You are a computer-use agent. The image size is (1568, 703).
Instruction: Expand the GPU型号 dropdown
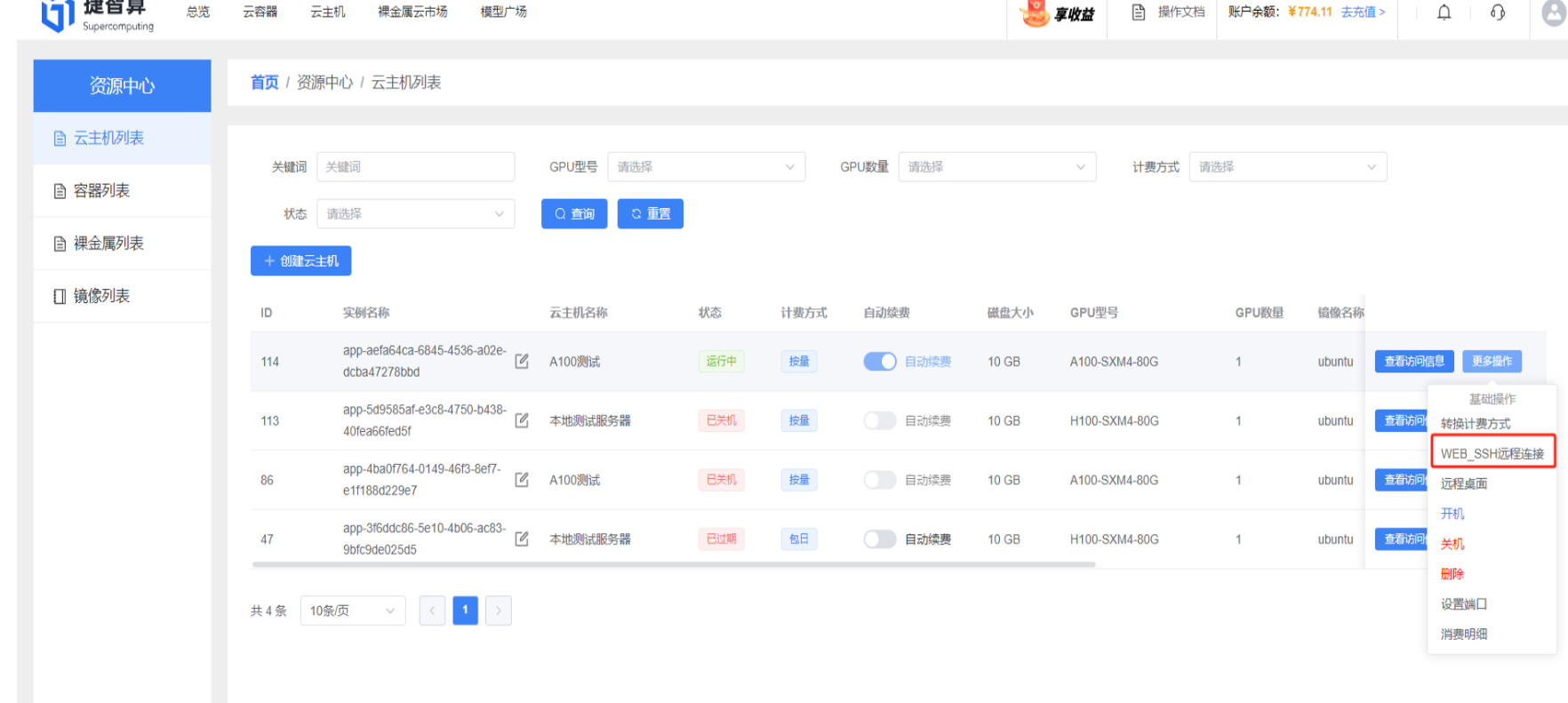click(706, 167)
